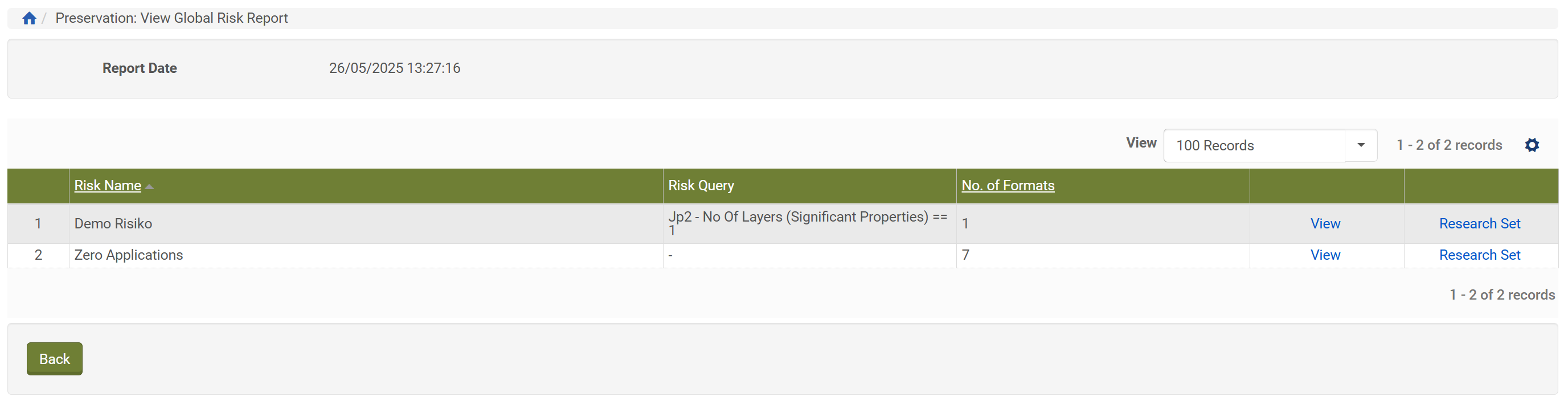This screenshot has width=1568, height=401.
Task: Click row number 2 in the table
Action: (38, 255)
